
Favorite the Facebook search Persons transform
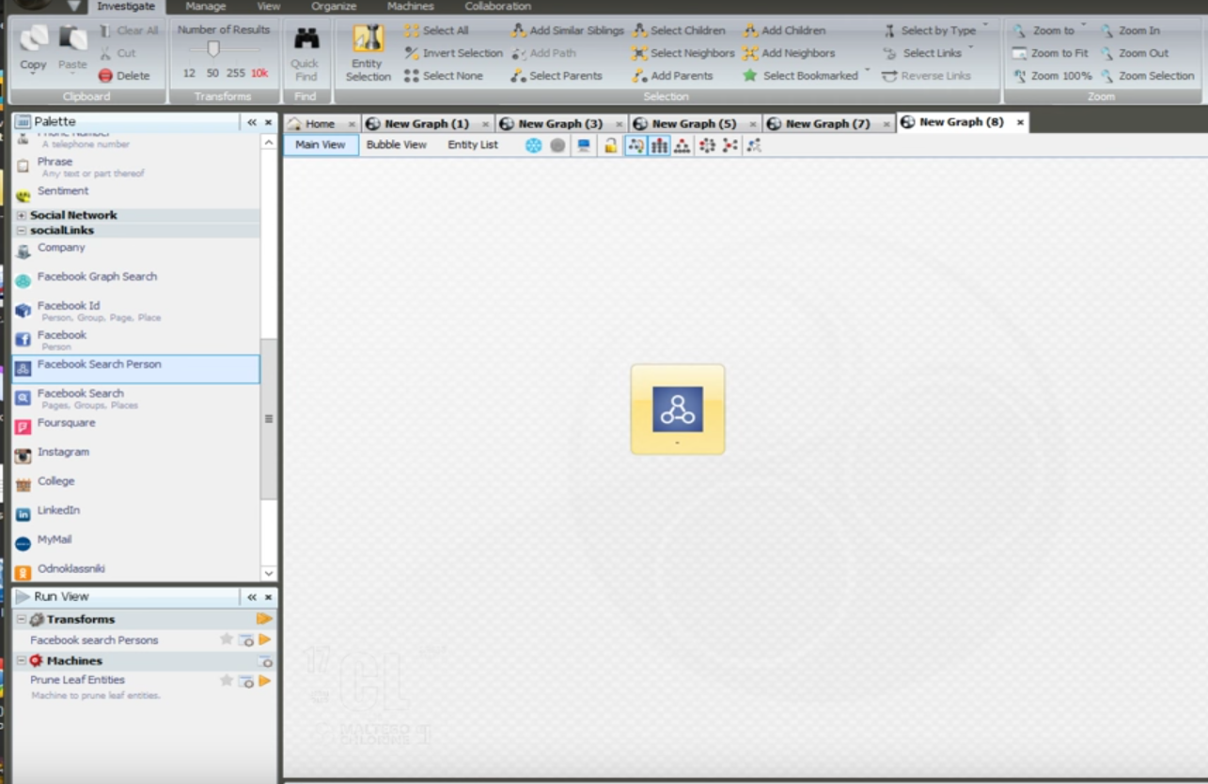point(226,640)
